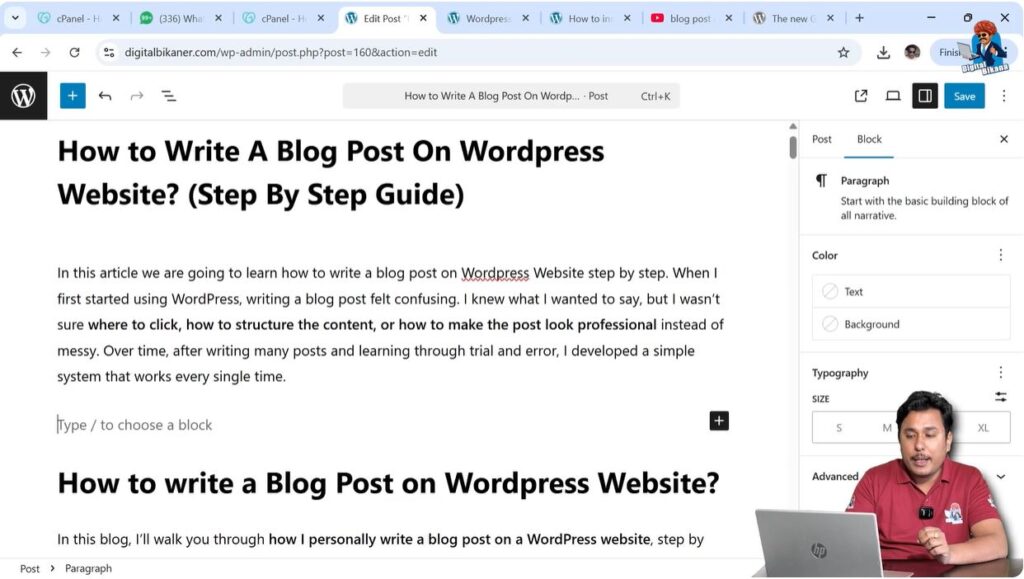Open the editor options menu
Image resolution: width=1024 pixels, height=579 pixels.
tap(1003, 95)
